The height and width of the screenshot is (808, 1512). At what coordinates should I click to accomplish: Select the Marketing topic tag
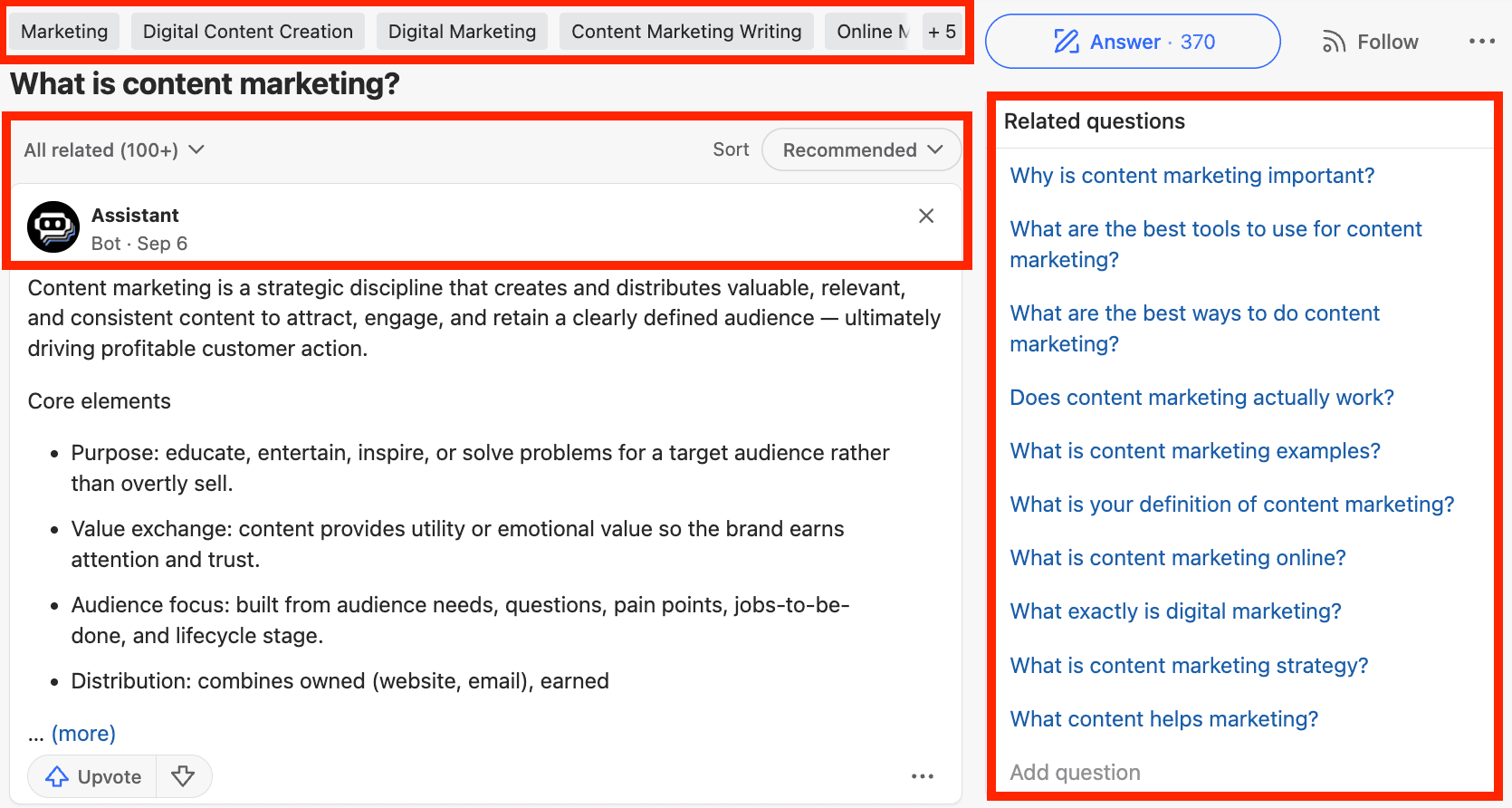pyautogui.click(x=64, y=32)
